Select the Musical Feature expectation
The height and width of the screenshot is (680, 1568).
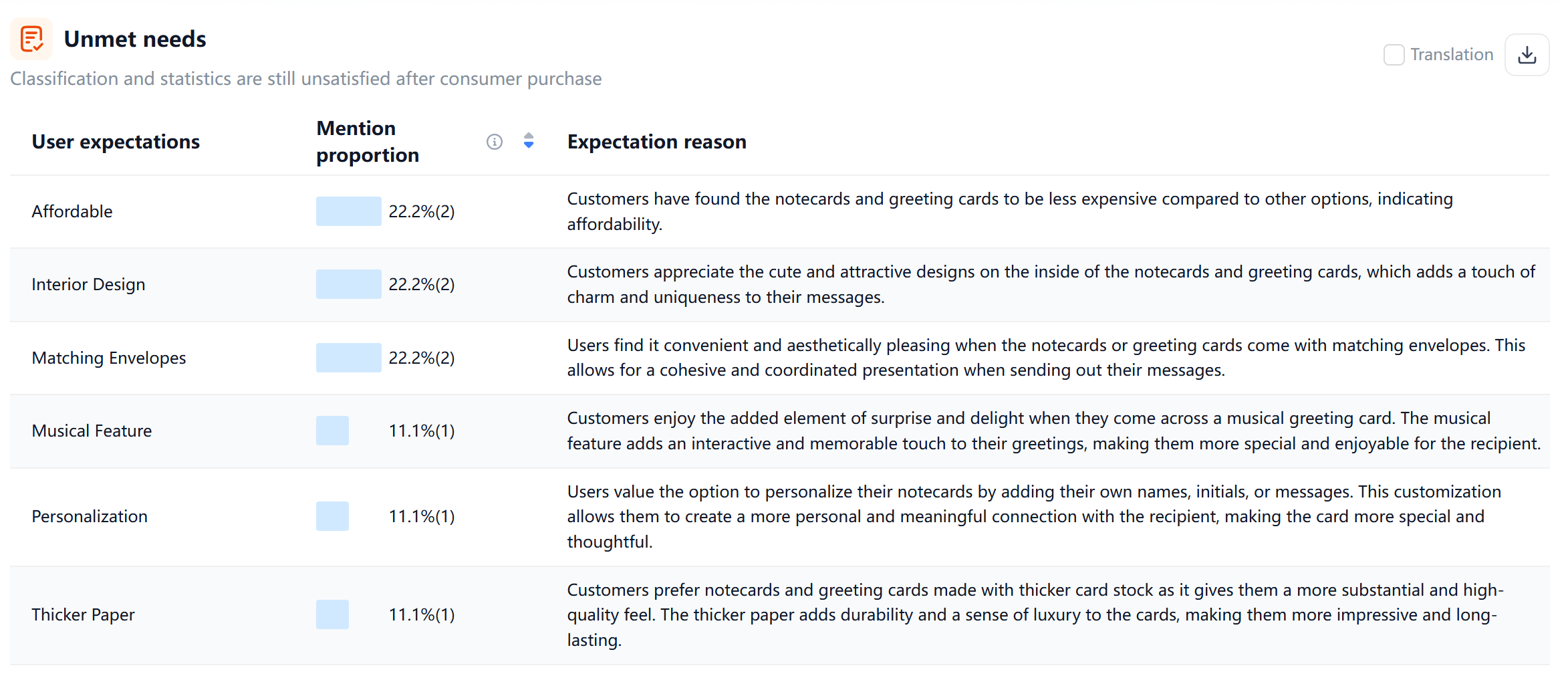(x=92, y=431)
